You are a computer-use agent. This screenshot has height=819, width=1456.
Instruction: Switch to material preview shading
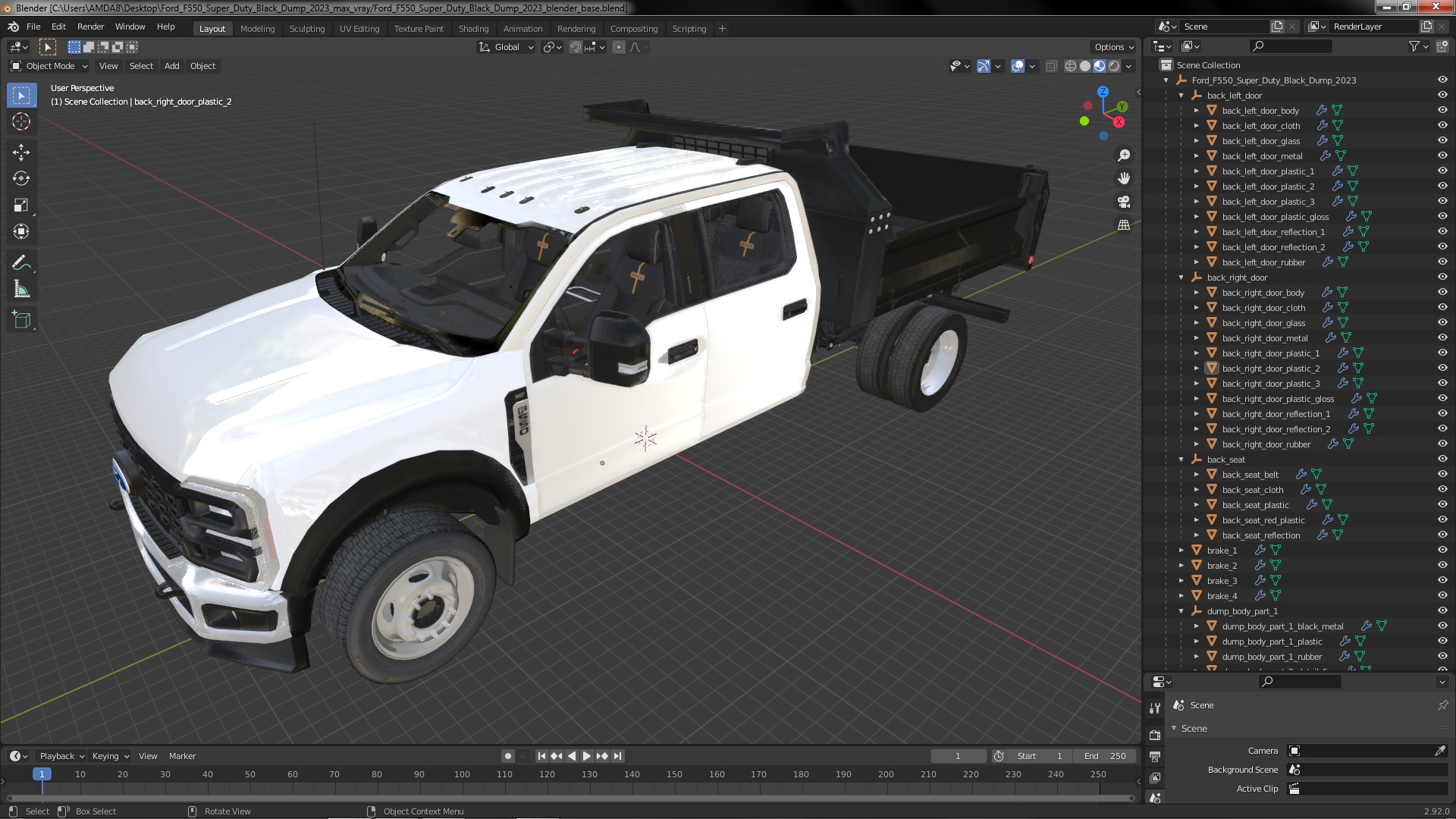click(x=1100, y=66)
